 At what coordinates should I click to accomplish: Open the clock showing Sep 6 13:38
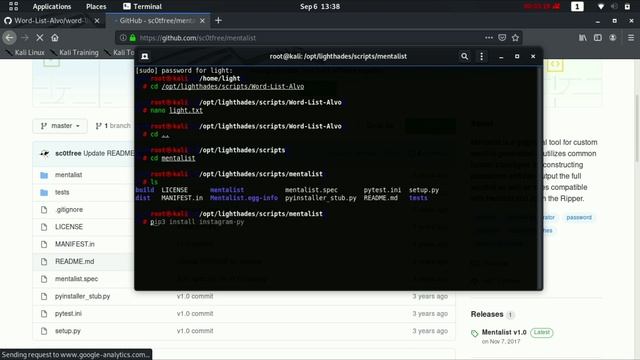(320, 7)
